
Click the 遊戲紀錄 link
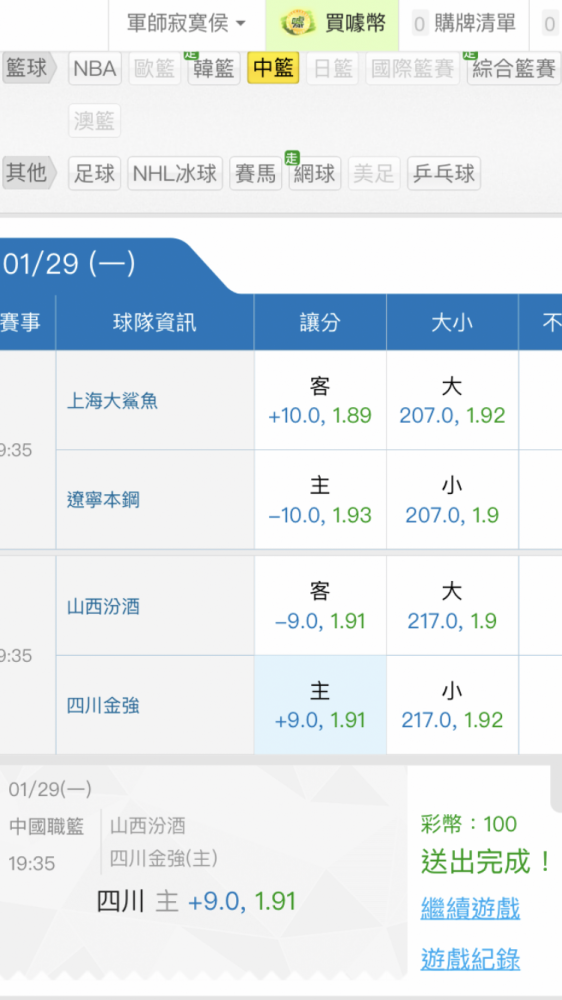coord(470,959)
